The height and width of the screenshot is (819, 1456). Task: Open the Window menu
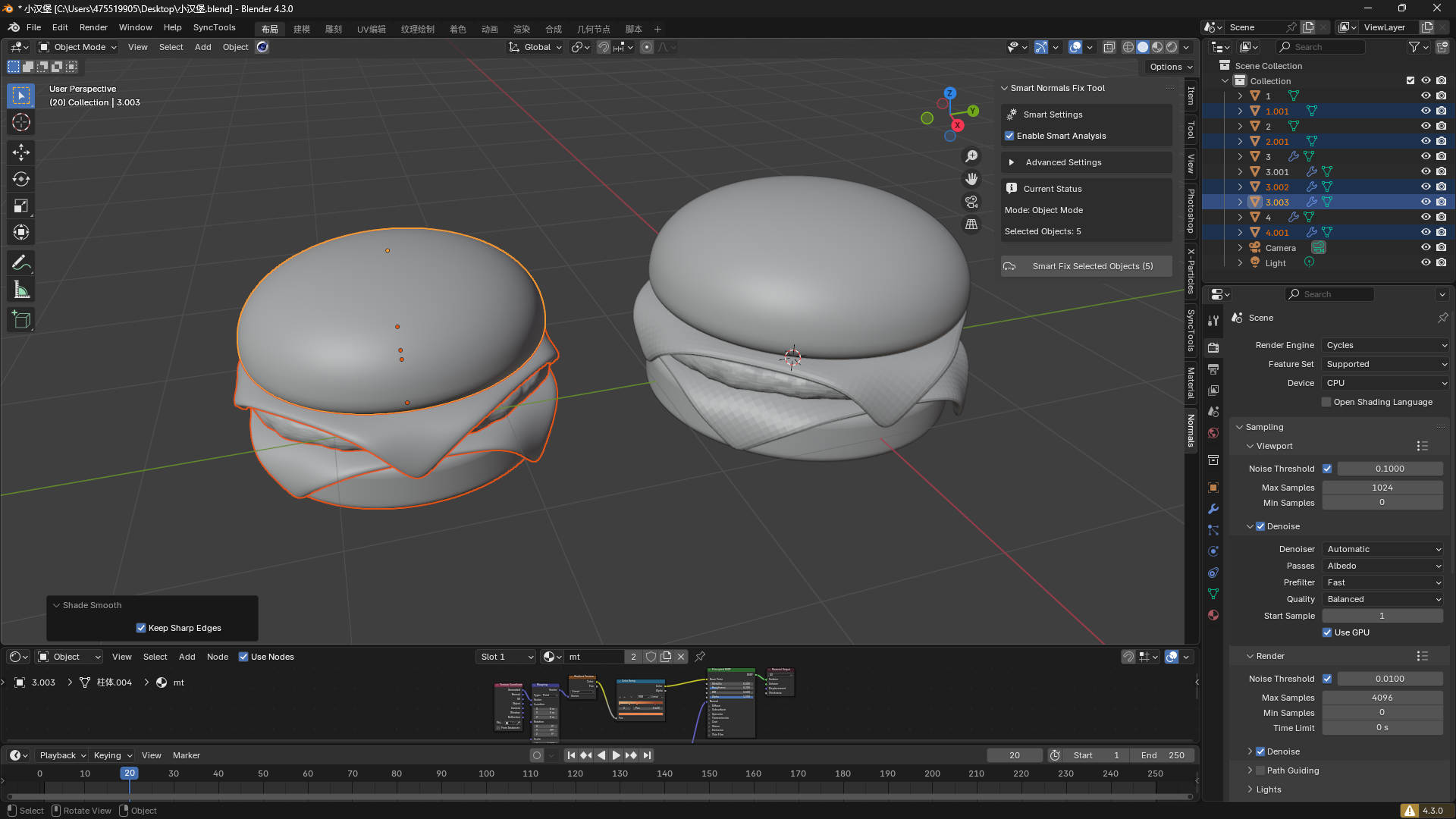click(x=135, y=27)
